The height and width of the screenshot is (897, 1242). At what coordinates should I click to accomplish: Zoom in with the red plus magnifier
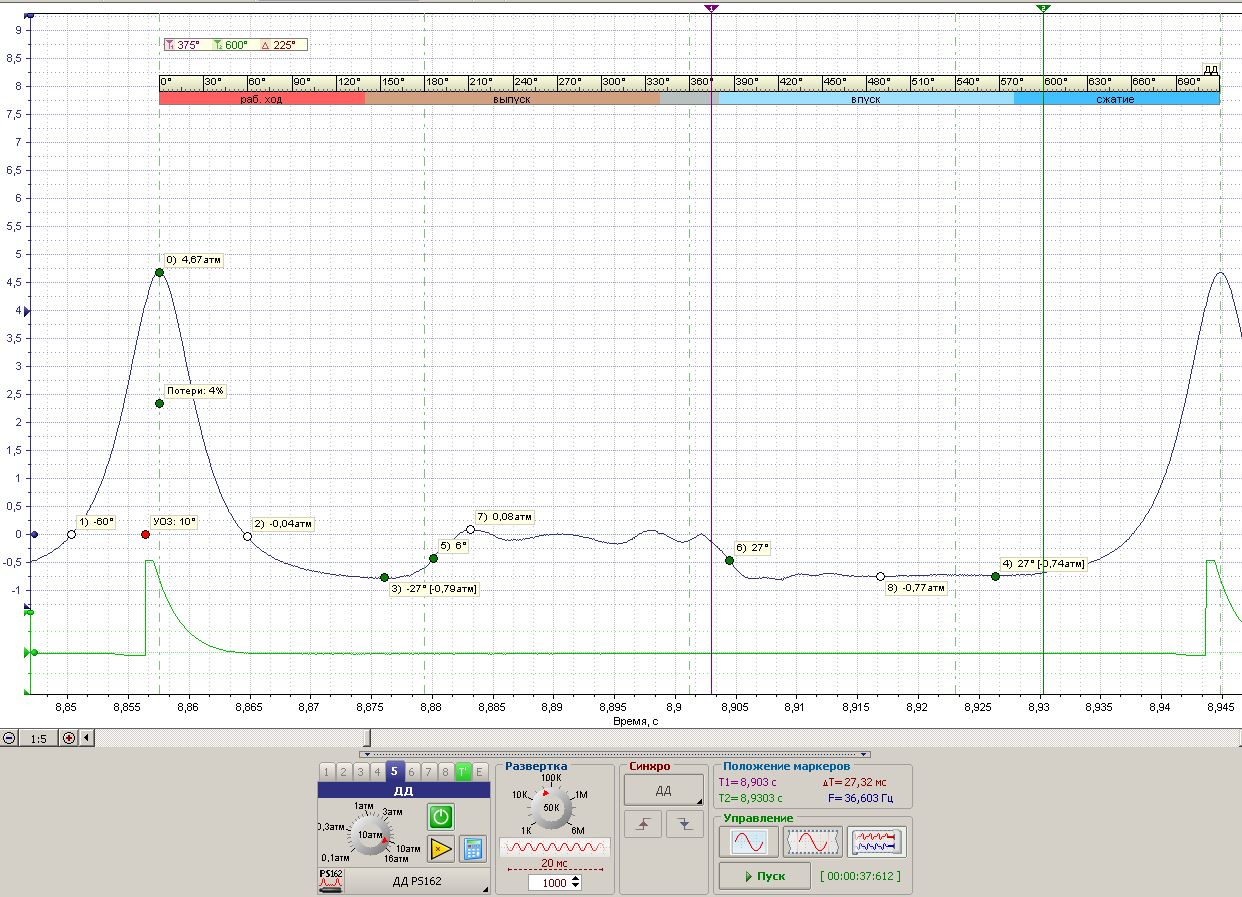click(x=69, y=738)
